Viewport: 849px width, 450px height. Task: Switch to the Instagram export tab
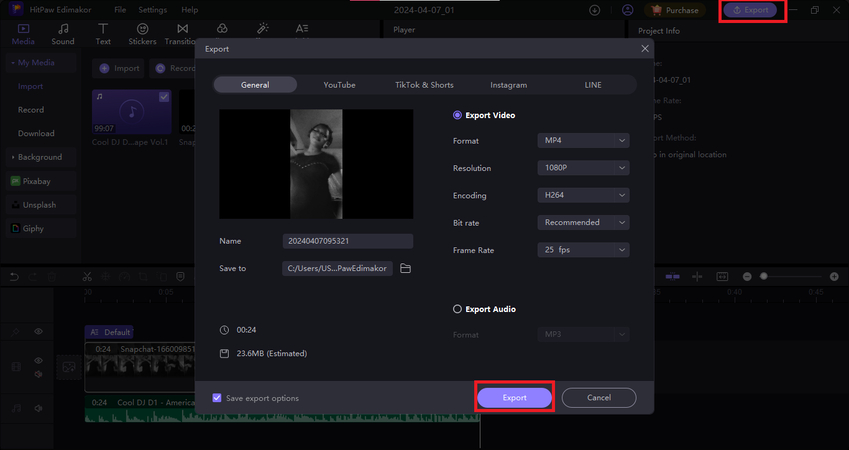point(508,84)
